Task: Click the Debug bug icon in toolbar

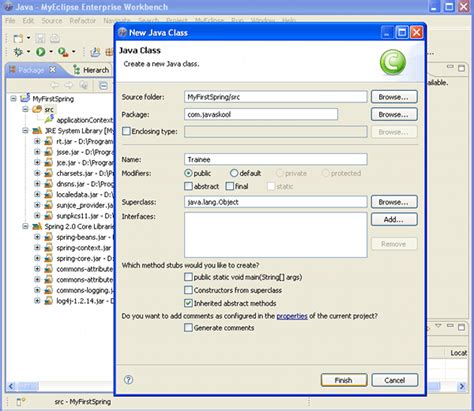Action: tap(18, 52)
